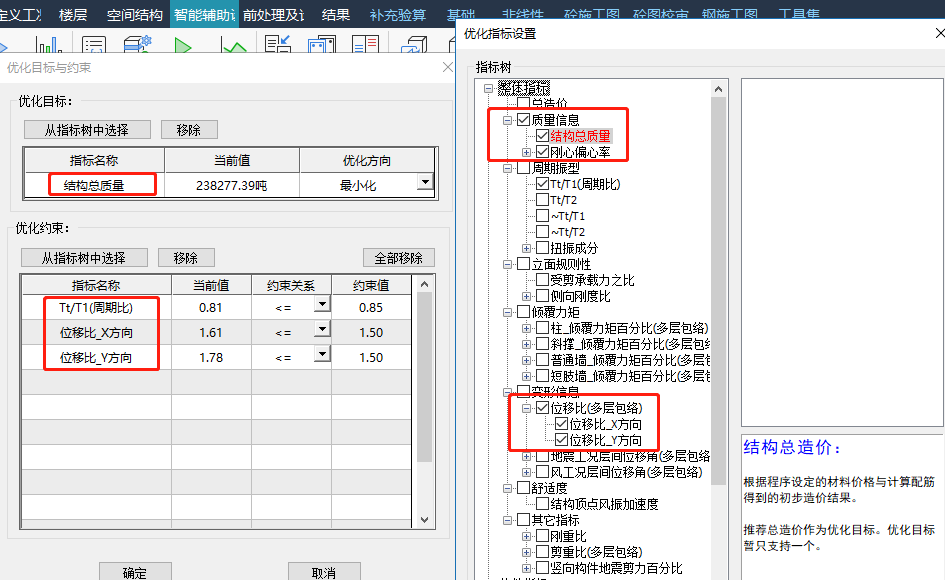The image size is (945, 580).
Task: Enable the Tt/T2 checkbox
Action: 542,200
